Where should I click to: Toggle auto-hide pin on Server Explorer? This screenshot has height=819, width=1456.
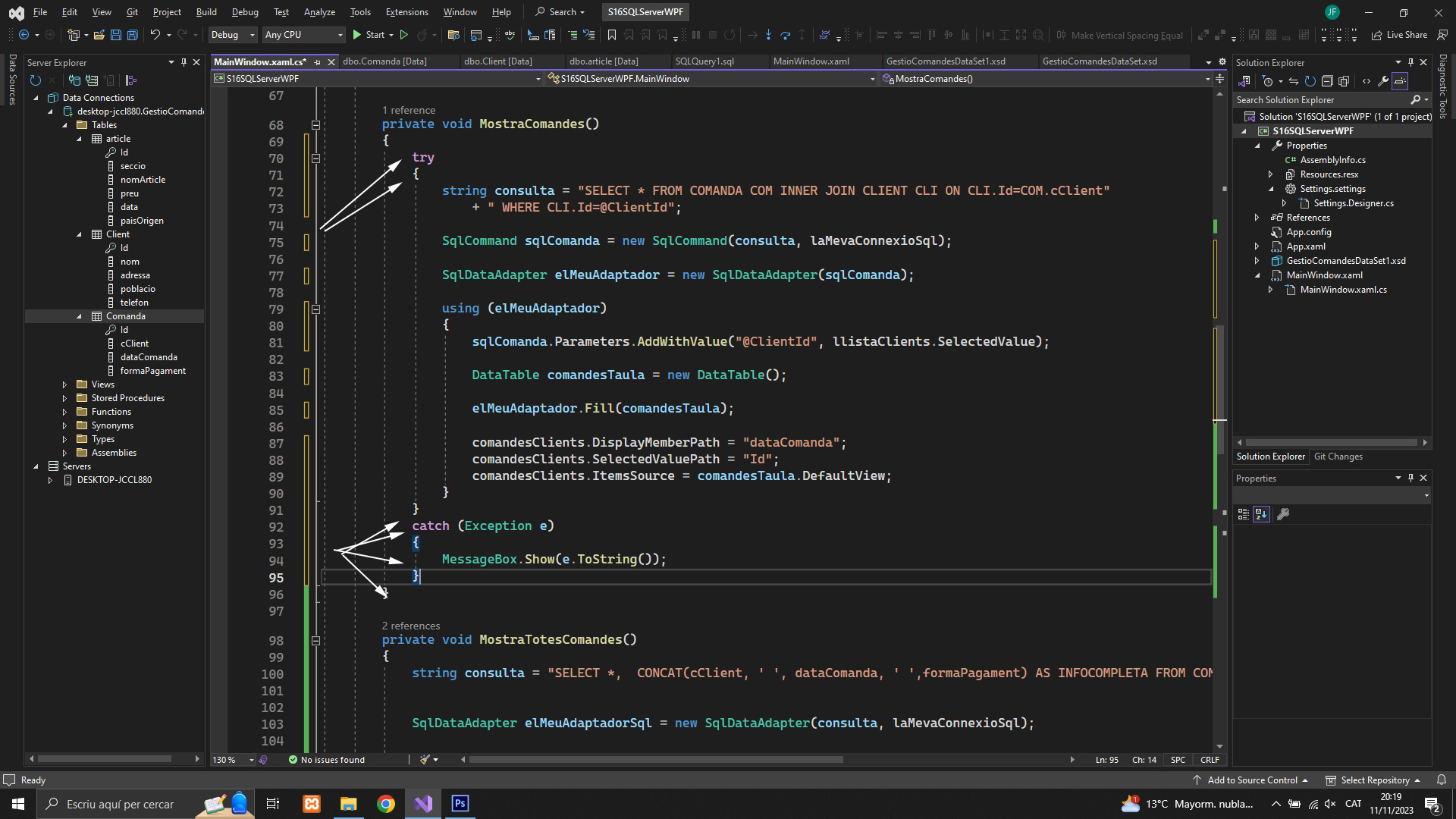[x=184, y=62]
